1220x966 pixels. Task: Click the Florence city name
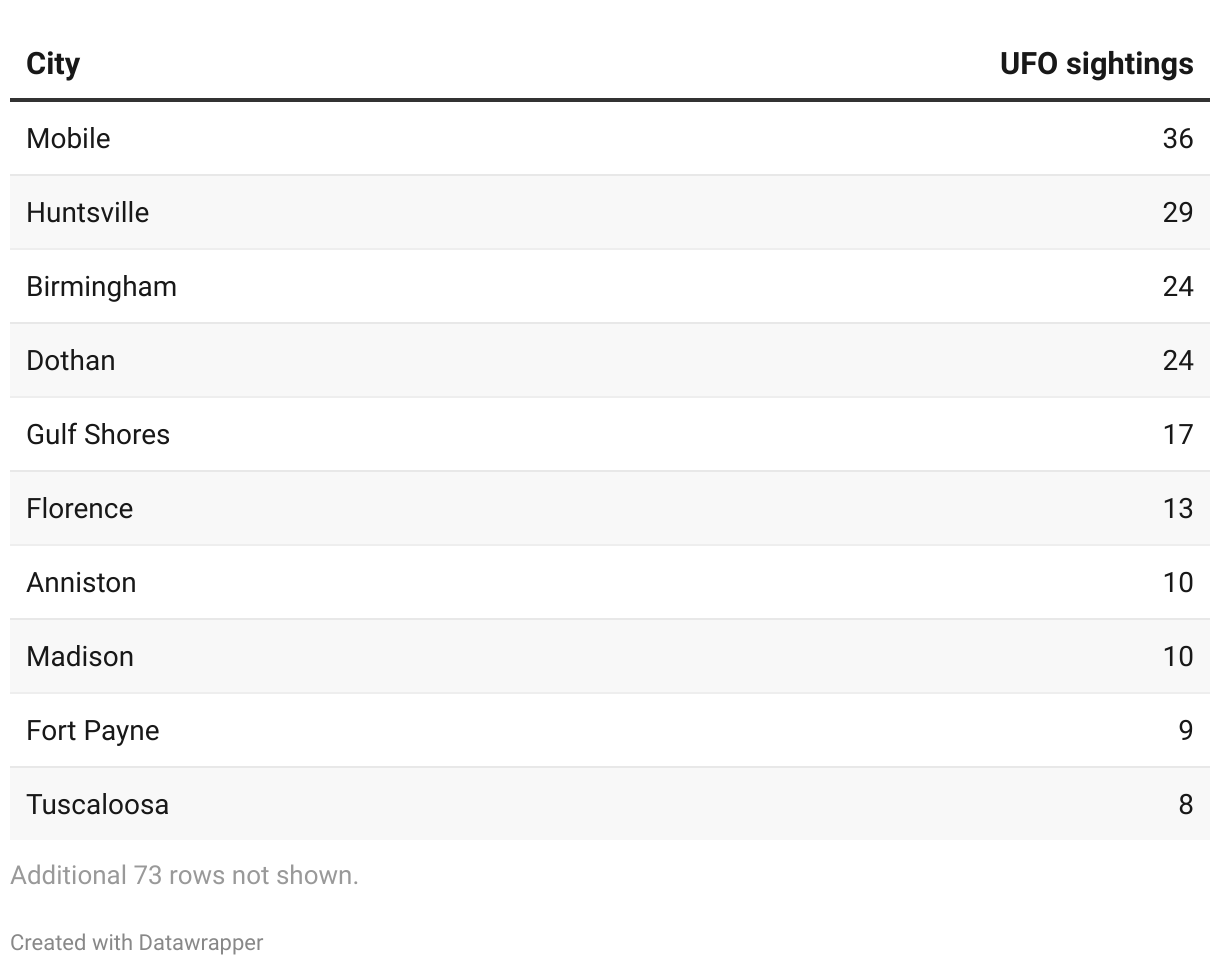(79, 508)
